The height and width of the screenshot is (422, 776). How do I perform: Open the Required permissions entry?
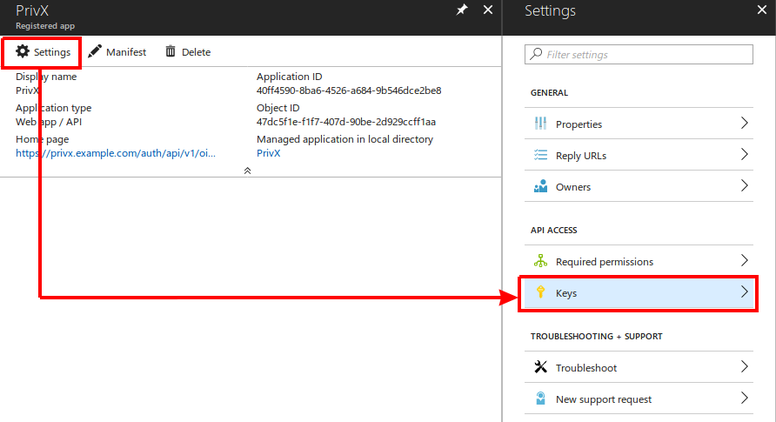(639, 261)
